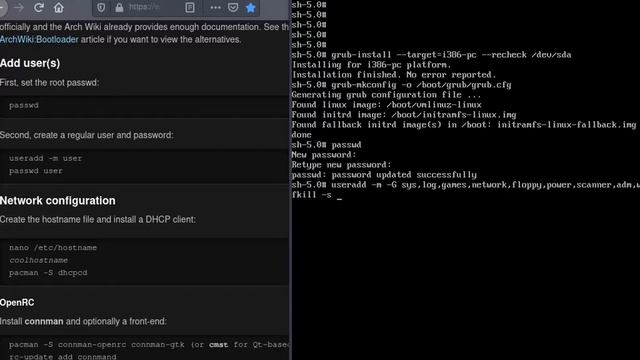Select the passwd user code line
Viewport: 640px width, 360px height.
click(x=36, y=171)
